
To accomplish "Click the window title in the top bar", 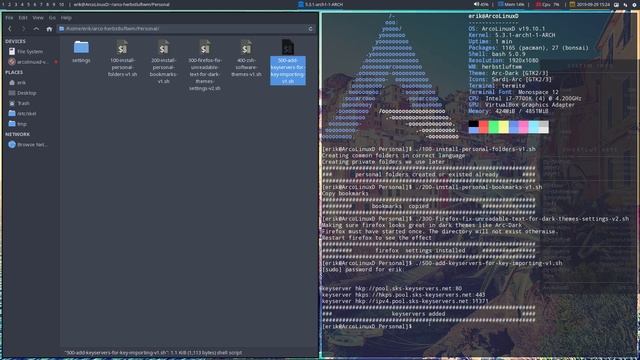I will [121, 4].
